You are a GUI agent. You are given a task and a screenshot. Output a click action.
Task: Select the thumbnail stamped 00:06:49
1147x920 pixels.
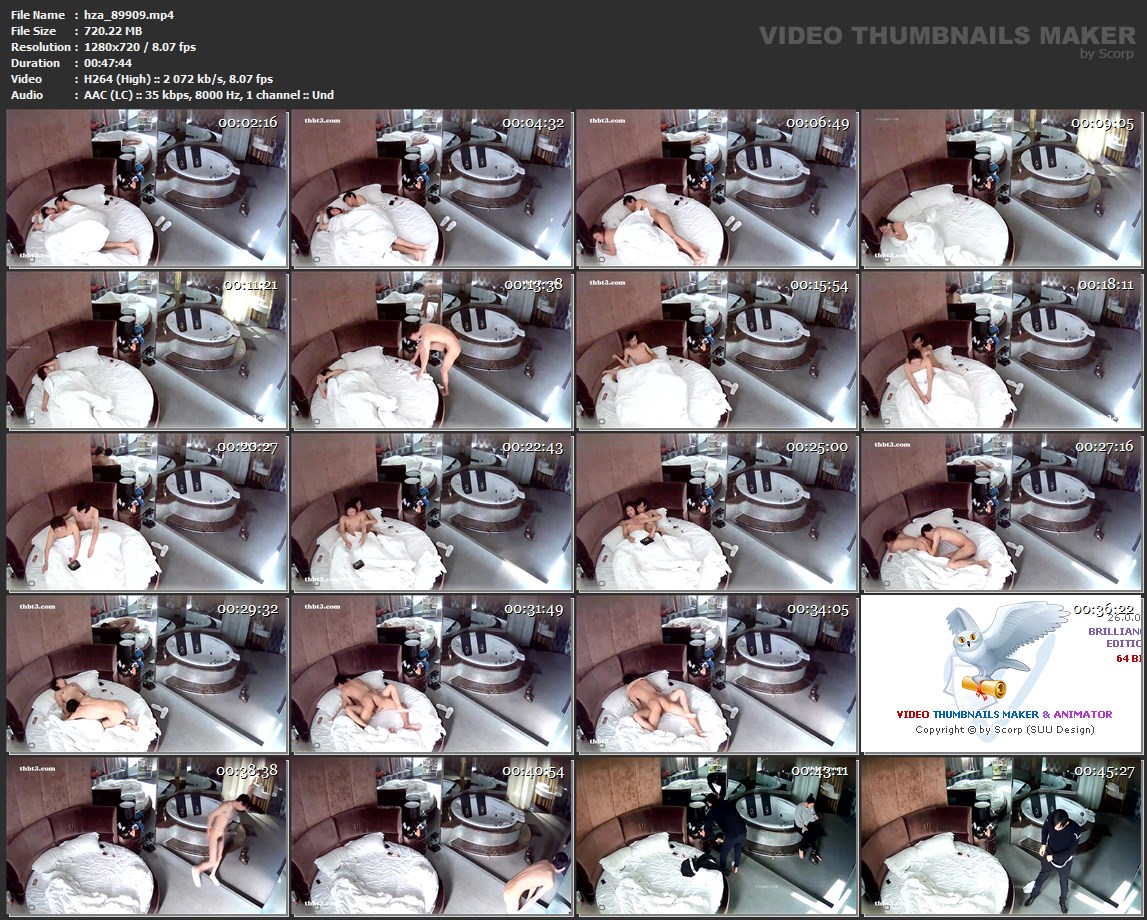[716, 189]
